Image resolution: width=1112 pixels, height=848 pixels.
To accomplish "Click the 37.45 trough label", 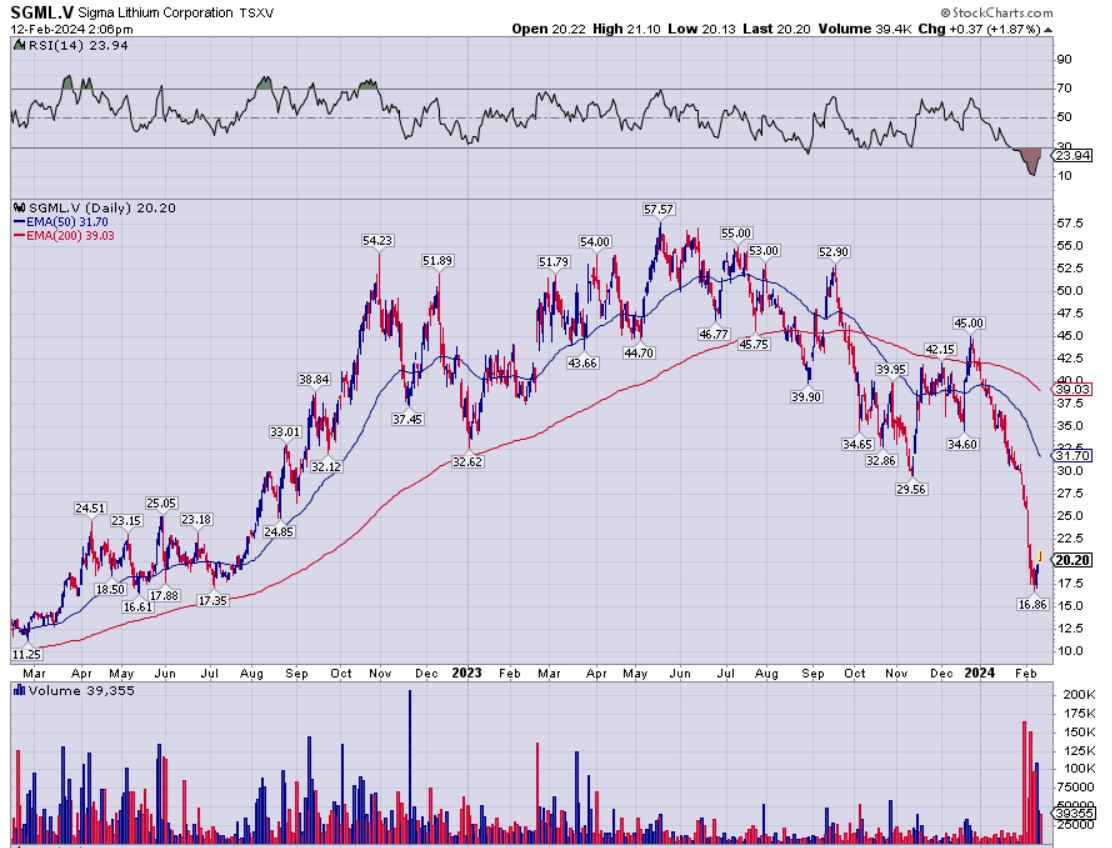I will (x=407, y=419).
